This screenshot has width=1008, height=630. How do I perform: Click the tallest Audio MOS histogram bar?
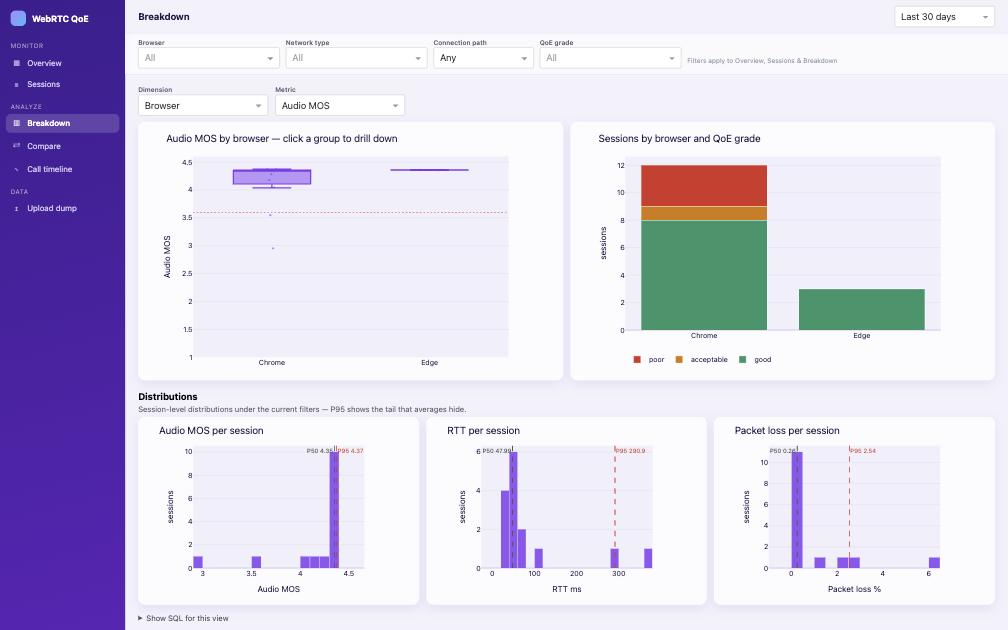tap(334, 510)
